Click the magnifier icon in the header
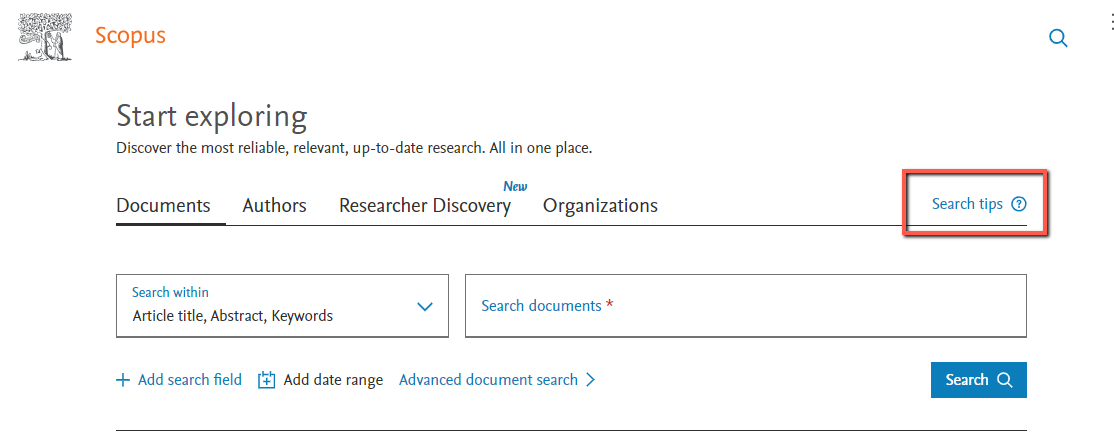1114x446 pixels. [x=1059, y=38]
